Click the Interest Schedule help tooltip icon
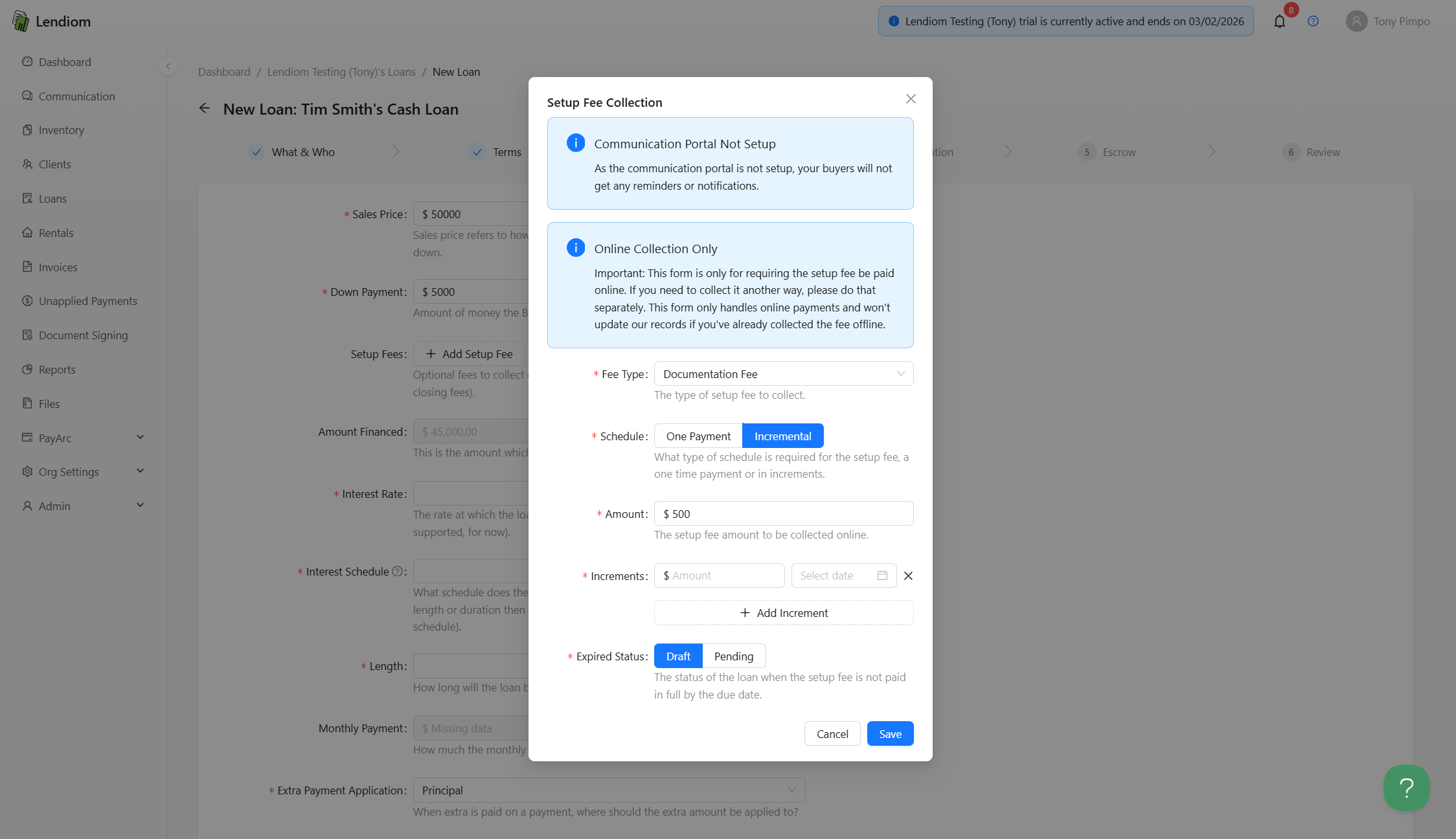This screenshot has width=1456, height=839. coord(397,572)
